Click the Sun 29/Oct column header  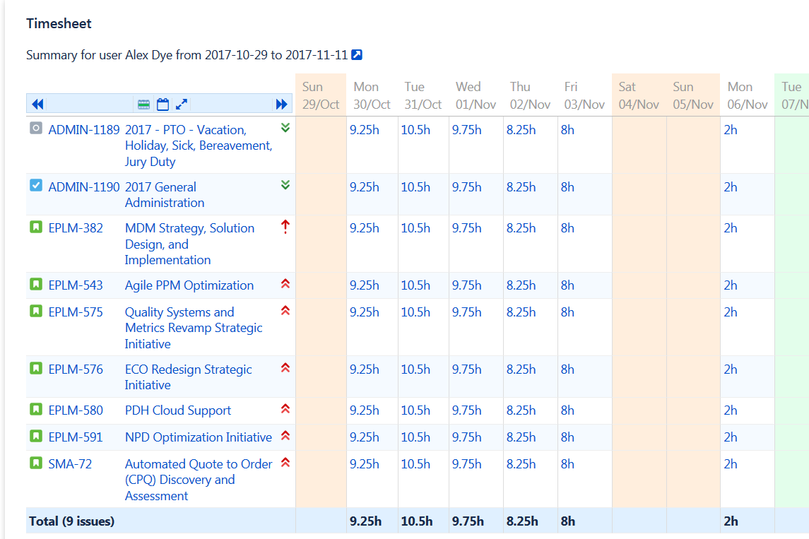[320, 95]
